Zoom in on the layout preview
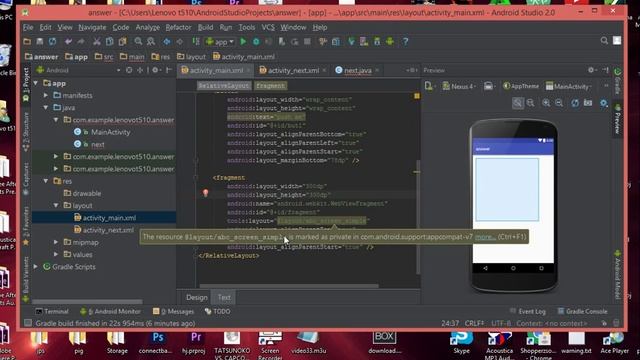Viewport: 640px width, 360px height. point(546,103)
